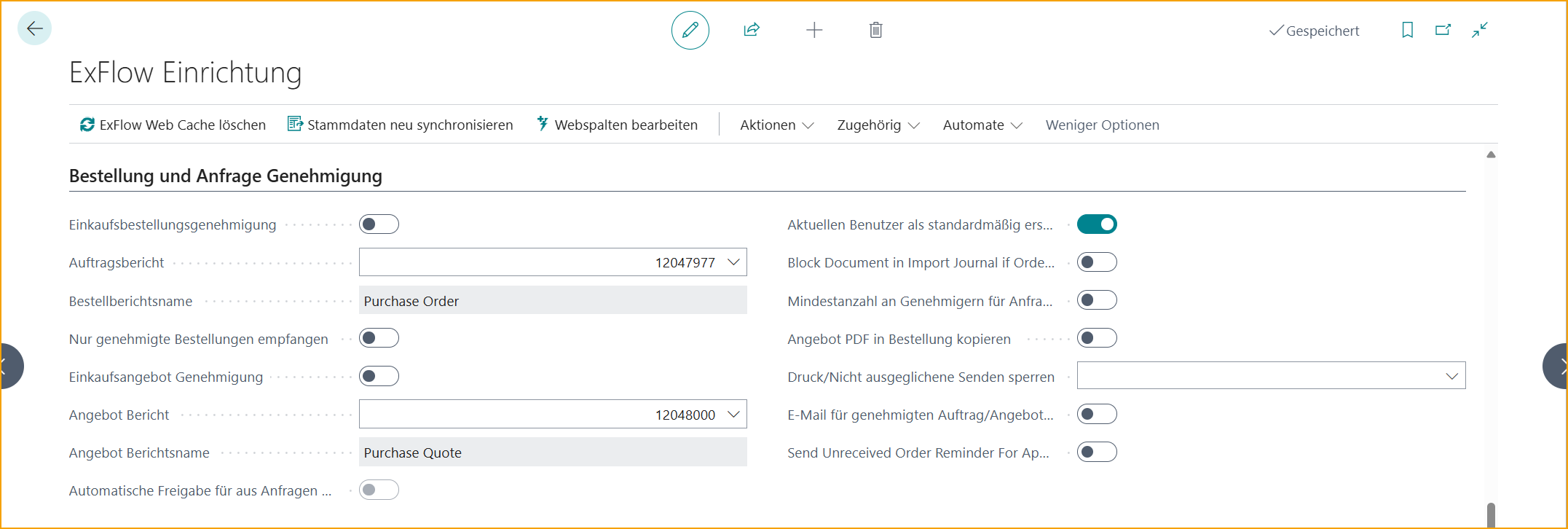Screen dimensions: 1568x529
Task: Click Stammdaten neu synchronisieren
Action: point(400,125)
